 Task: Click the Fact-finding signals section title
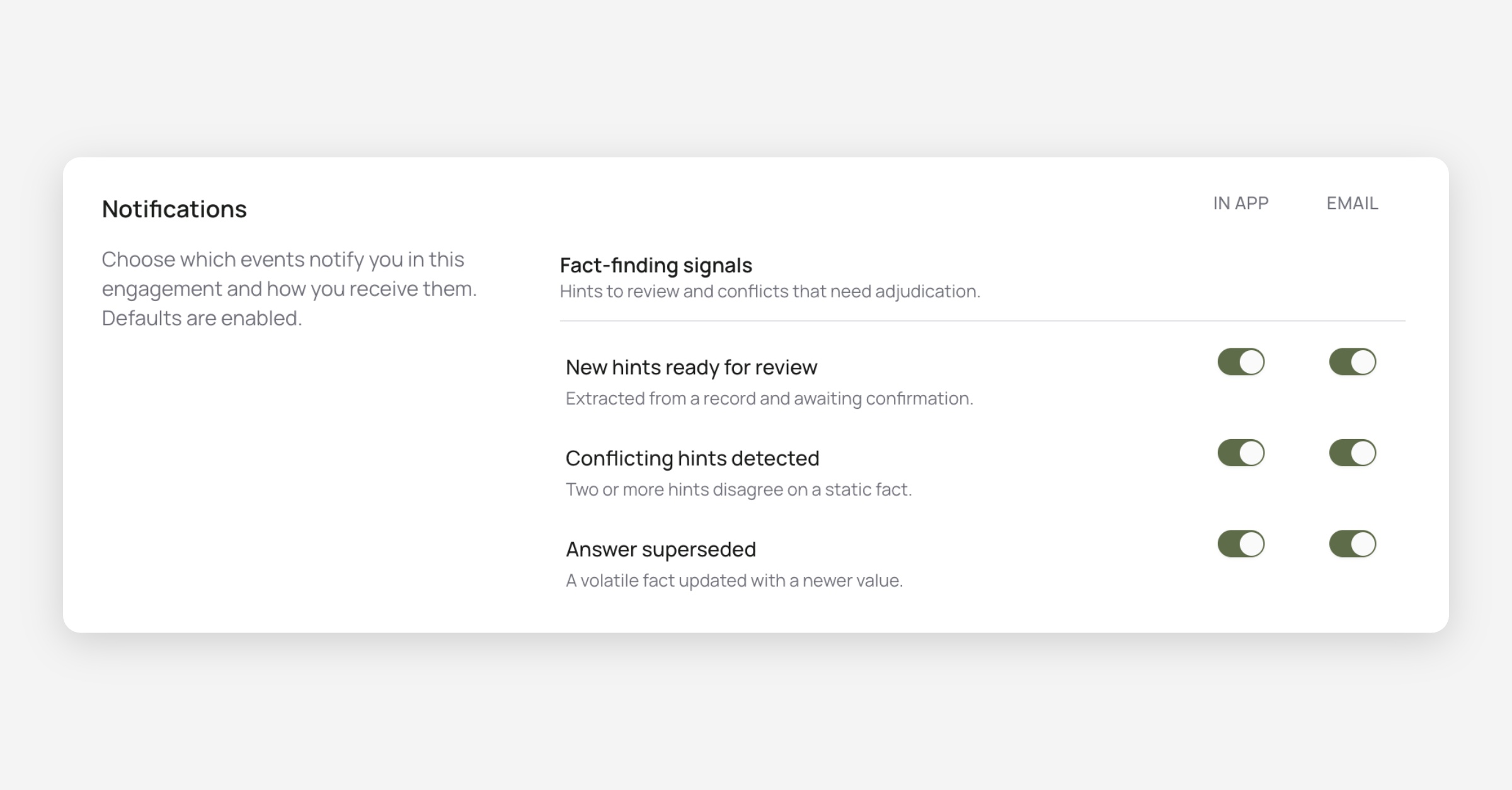click(x=656, y=265)
